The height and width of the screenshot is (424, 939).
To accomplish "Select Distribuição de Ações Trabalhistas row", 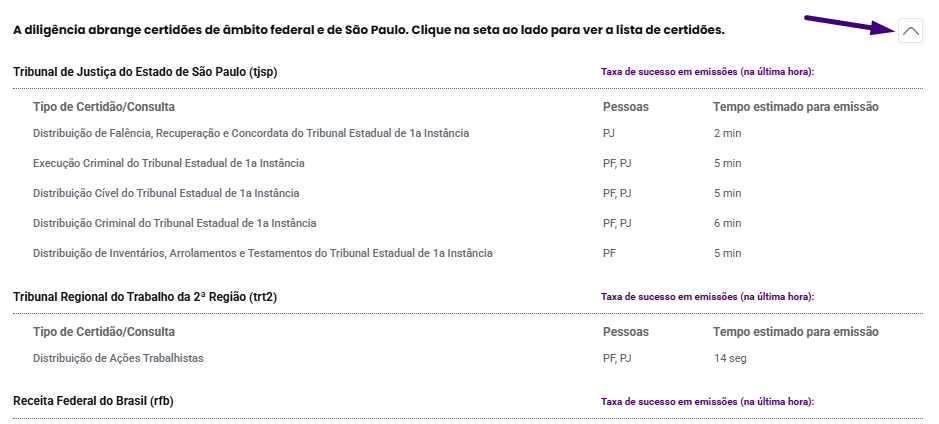I will click(x=468, y=358).
